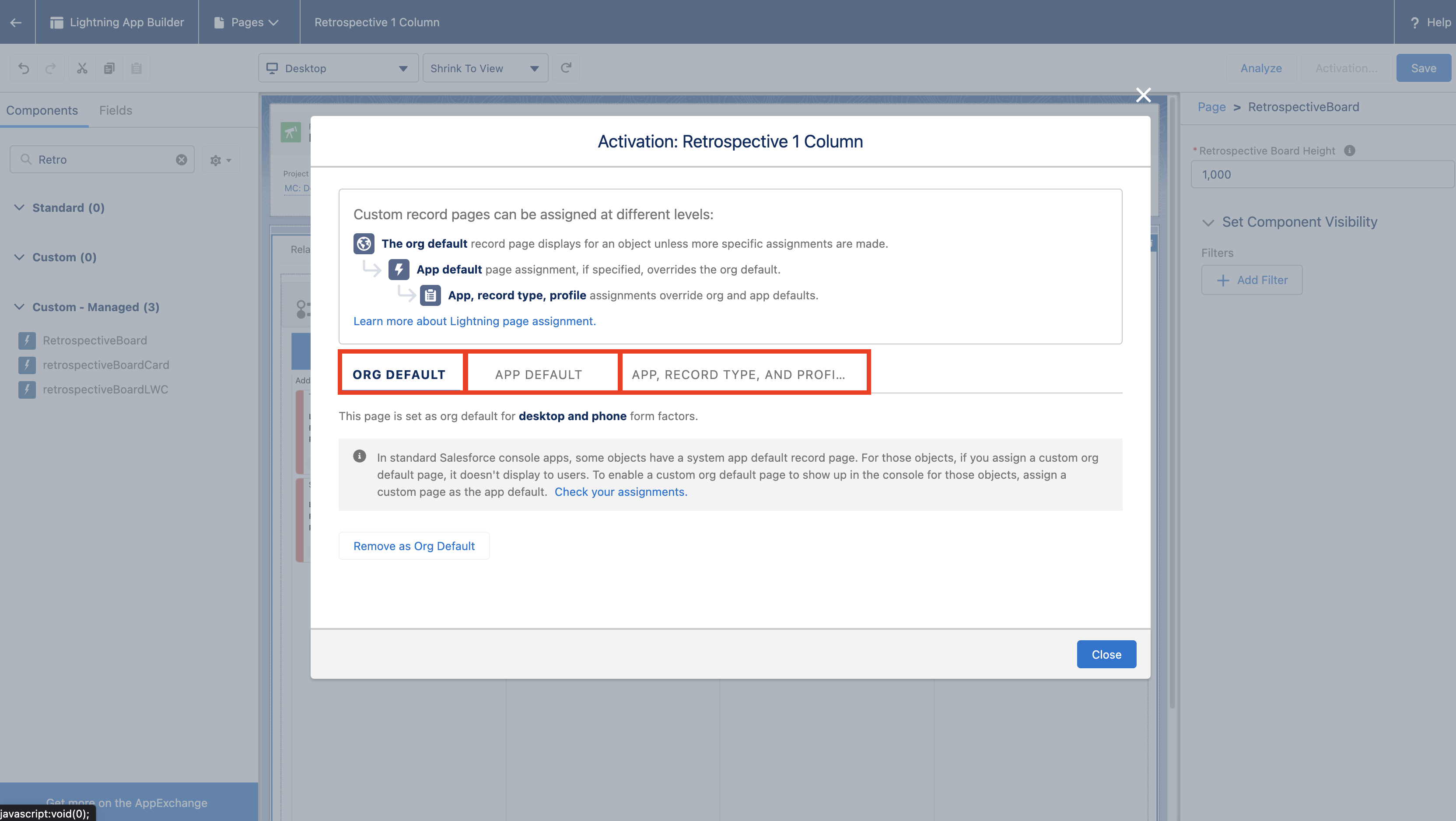1456x821 pixels.
Task: Open the Desktop form factor dropdown
Action: (338, 68)
